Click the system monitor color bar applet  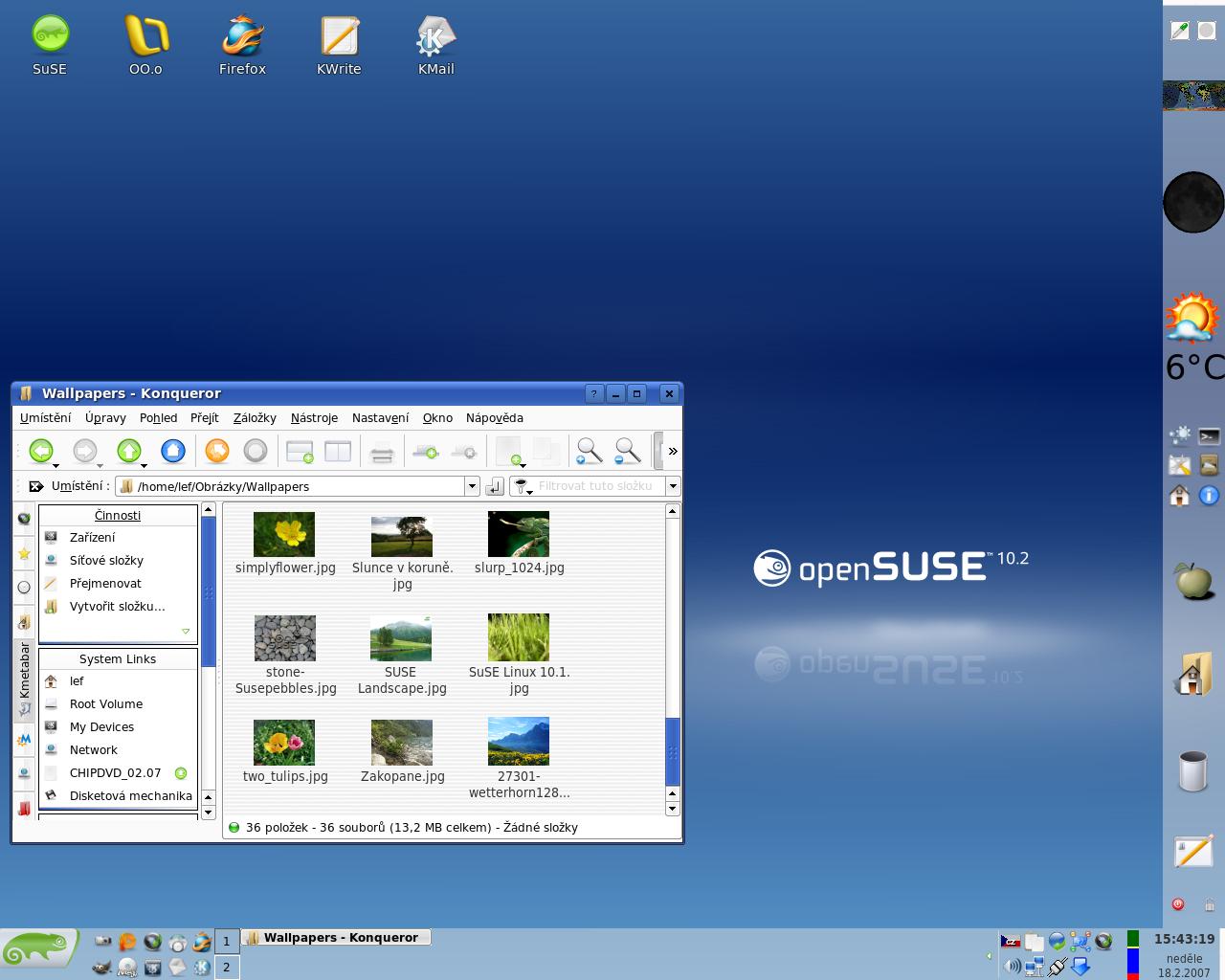tap(1133, 954)
